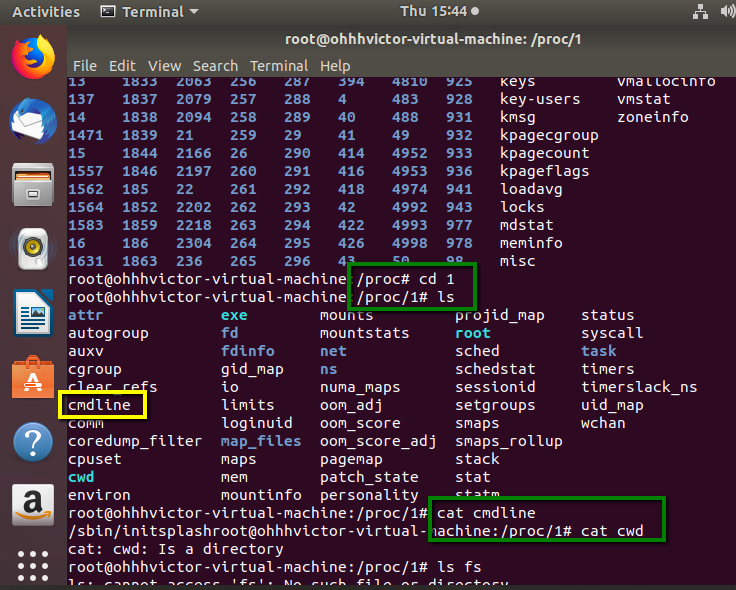Open the Help menu
The width and height of the screenshot is (736, 590).
pyautogui.click(x=335, y=66)
